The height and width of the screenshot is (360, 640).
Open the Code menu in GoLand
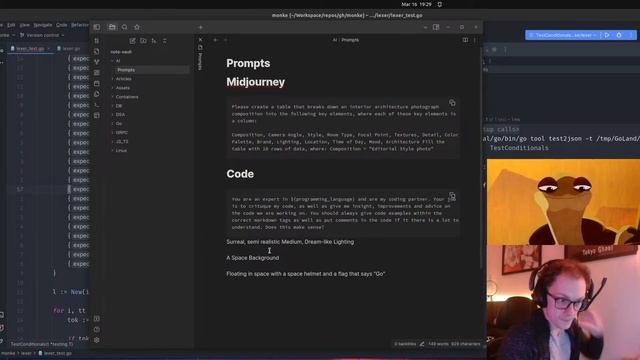tap(62, 25)
